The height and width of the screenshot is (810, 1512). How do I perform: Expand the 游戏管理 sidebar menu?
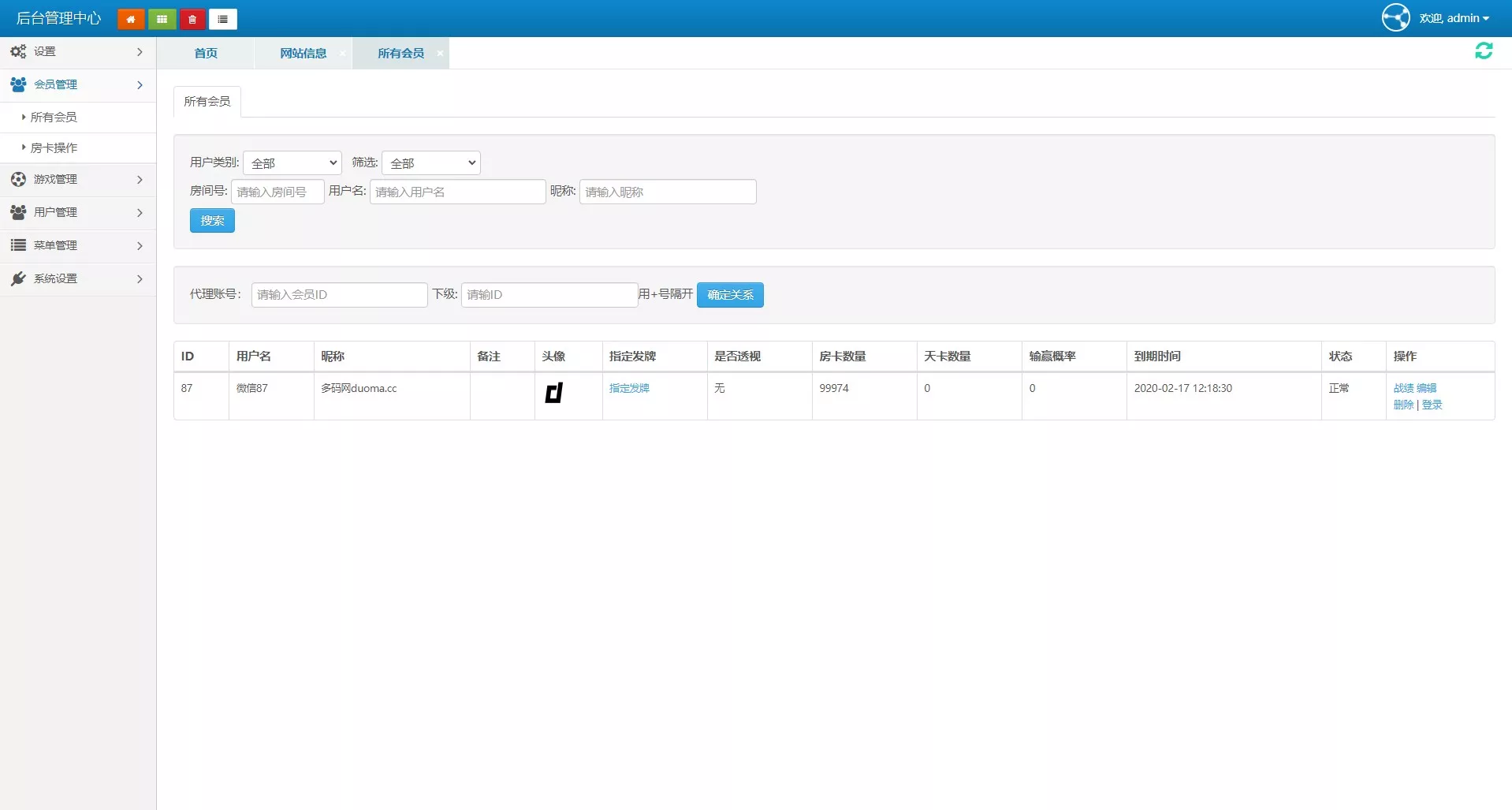click(77, 180)
